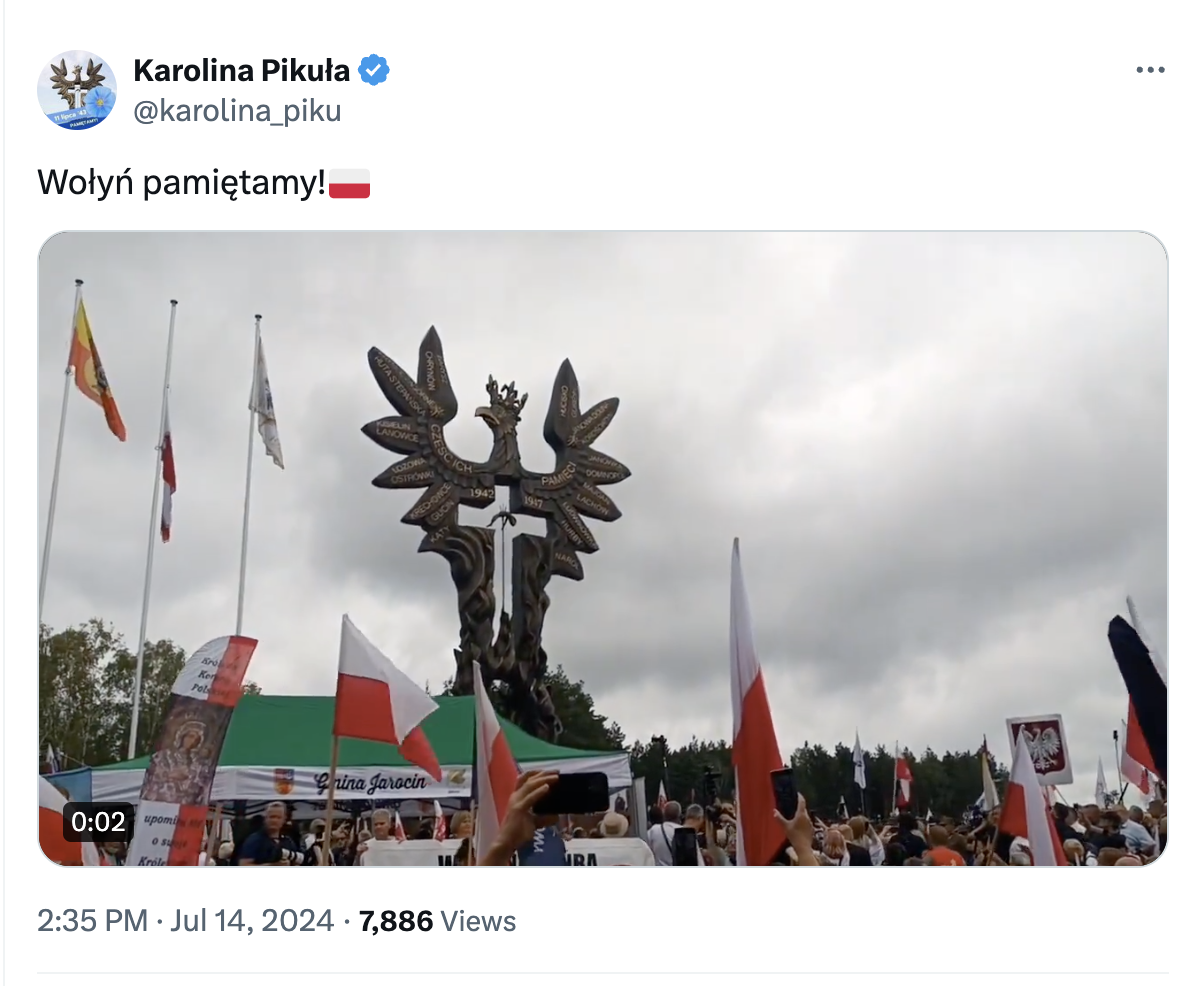This screenshot has width=1200, height=986.
Task: Open the three-dot more options menu
Action: [x=1150, y=71]
